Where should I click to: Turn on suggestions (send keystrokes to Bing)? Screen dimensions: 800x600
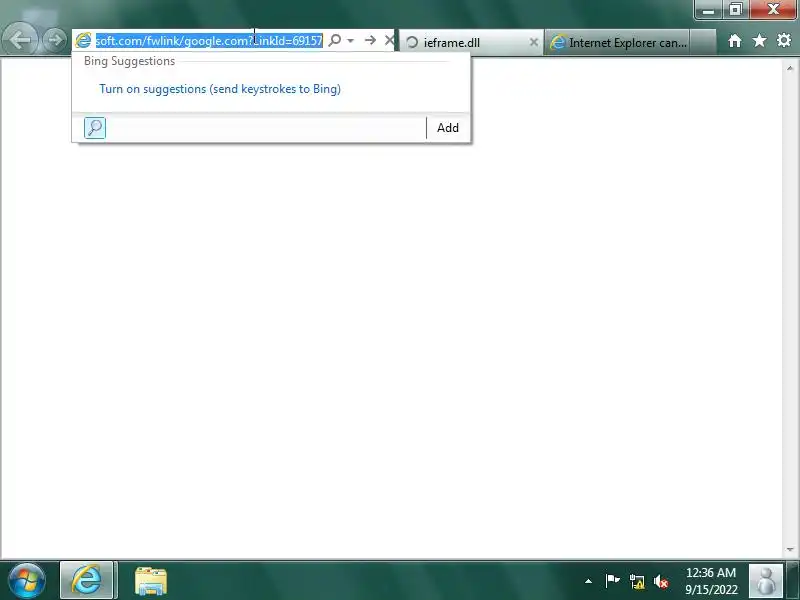220,89
